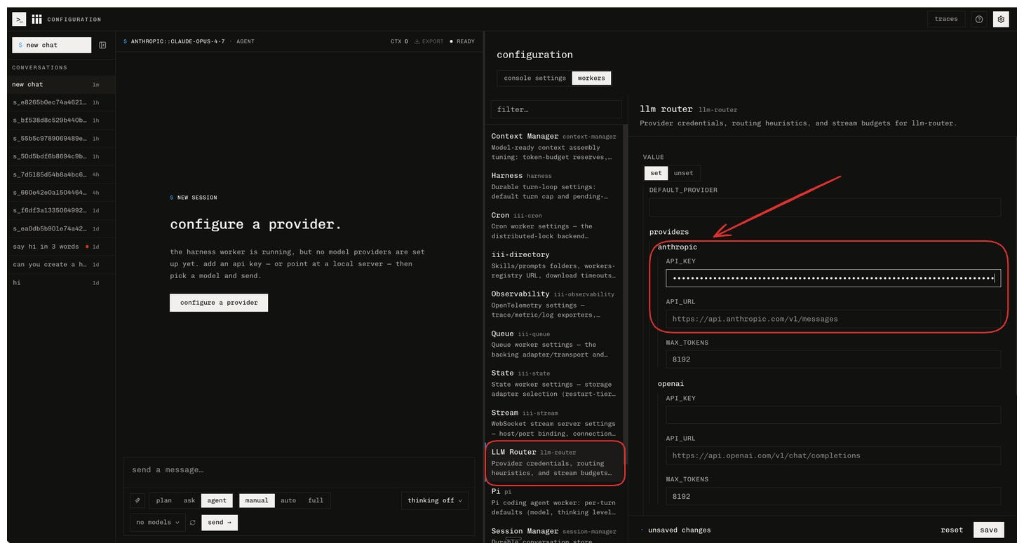Open the help question-mark icon
Screen dimensions: 1024x550
pos(979,19)
